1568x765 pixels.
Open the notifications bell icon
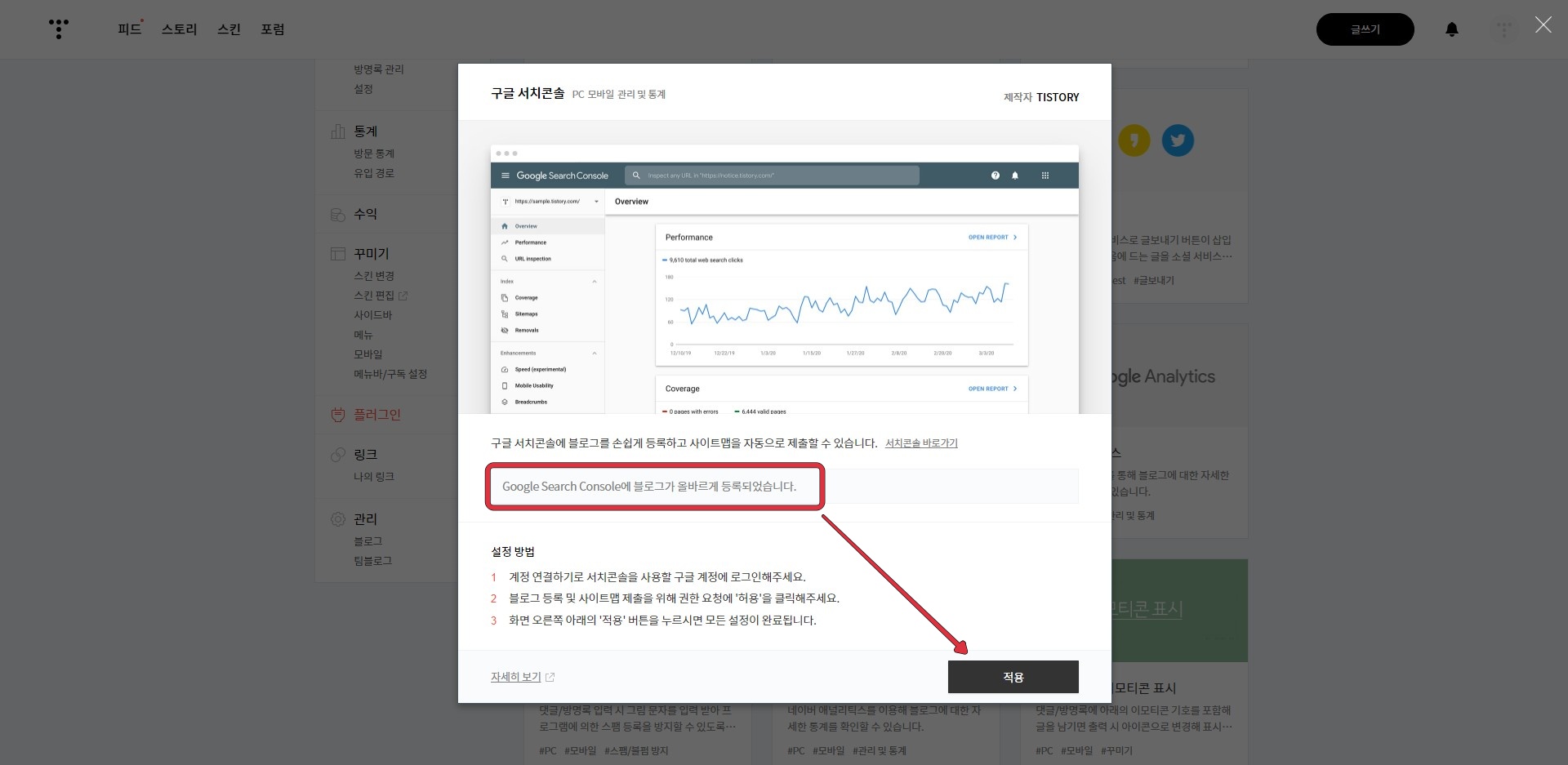click(1452, 29)
